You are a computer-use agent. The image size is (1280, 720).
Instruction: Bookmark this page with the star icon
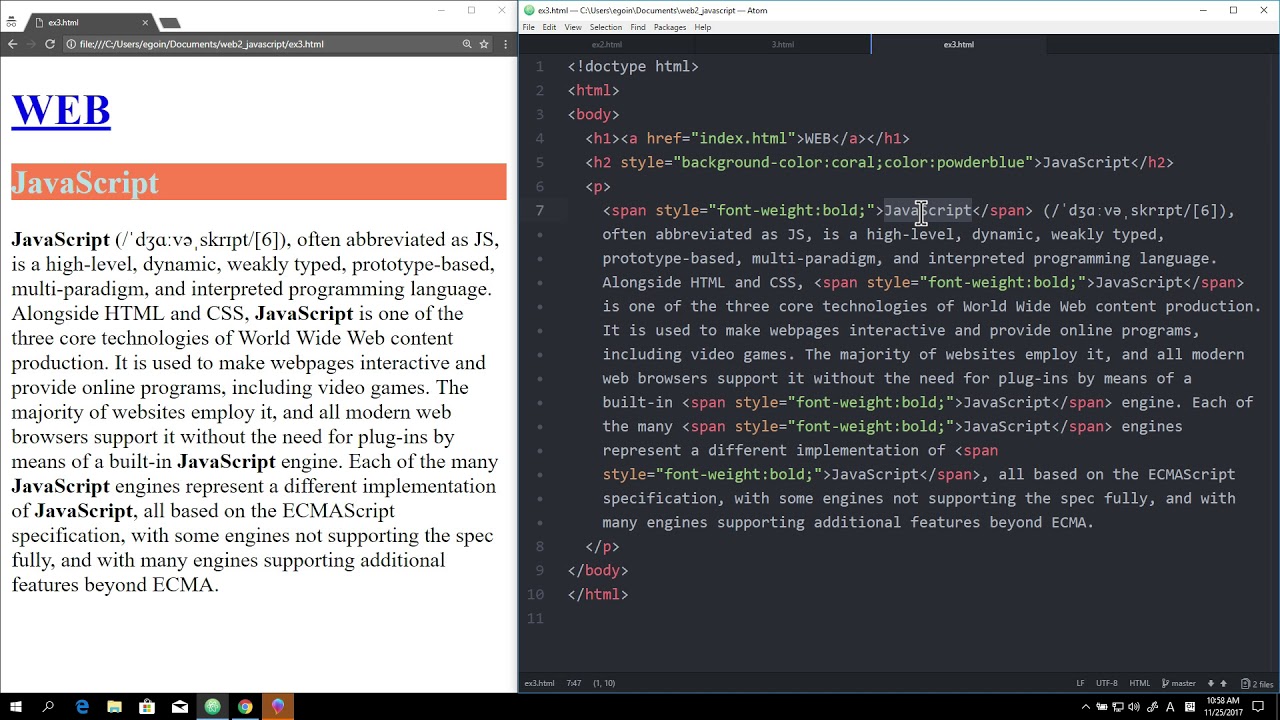coord(484,44)
